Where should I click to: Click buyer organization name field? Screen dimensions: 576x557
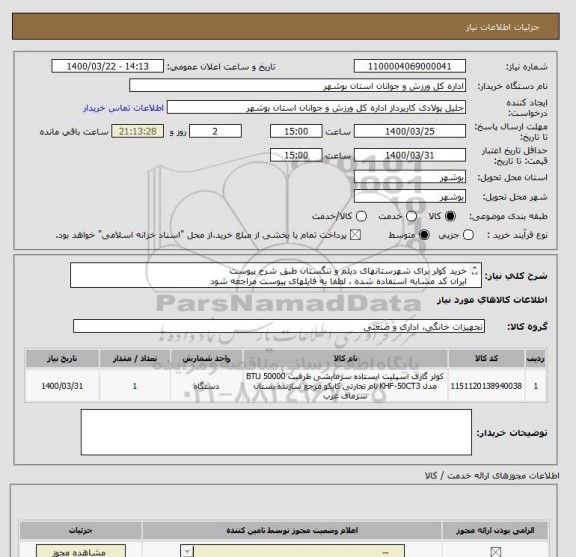[x=298, y=86]
